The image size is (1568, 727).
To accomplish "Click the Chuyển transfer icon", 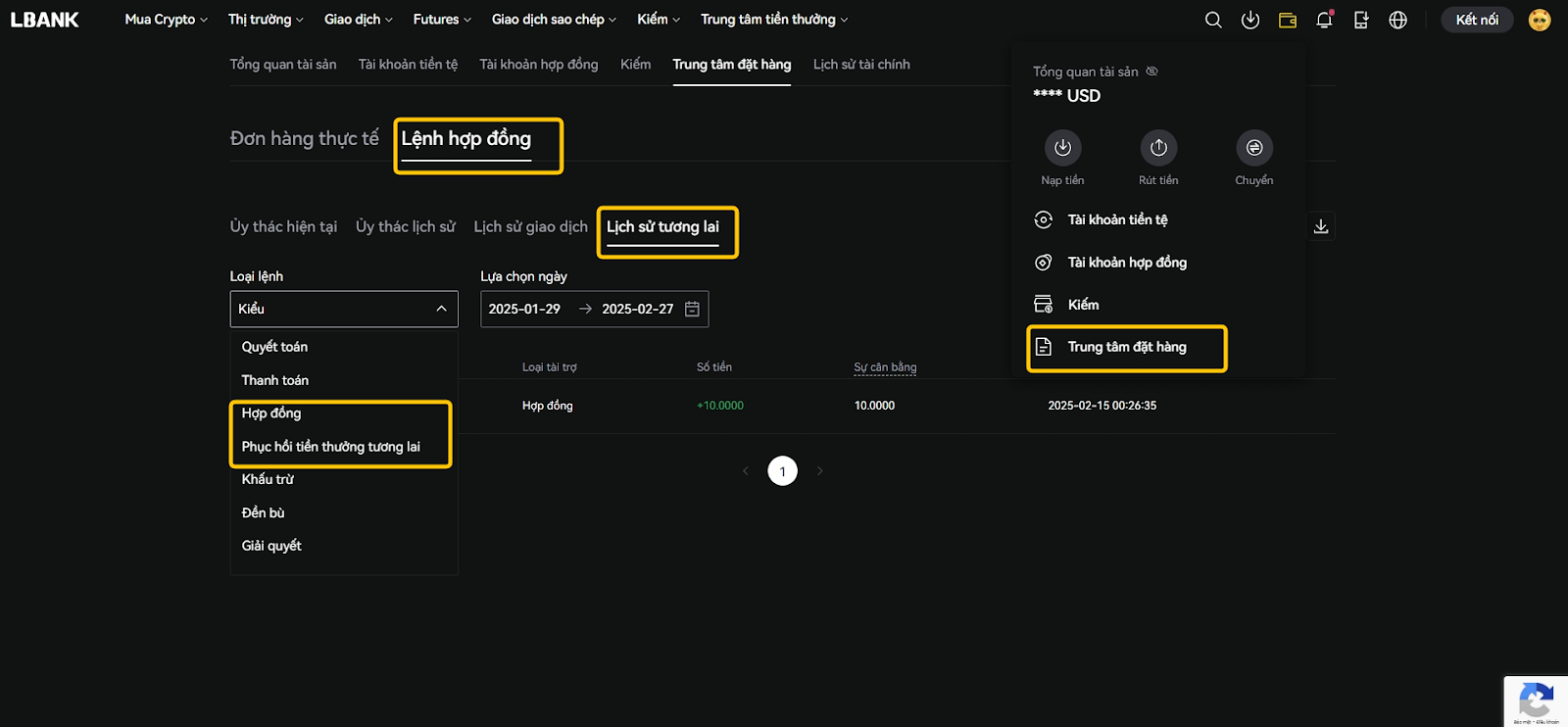I will [1254, 148].
